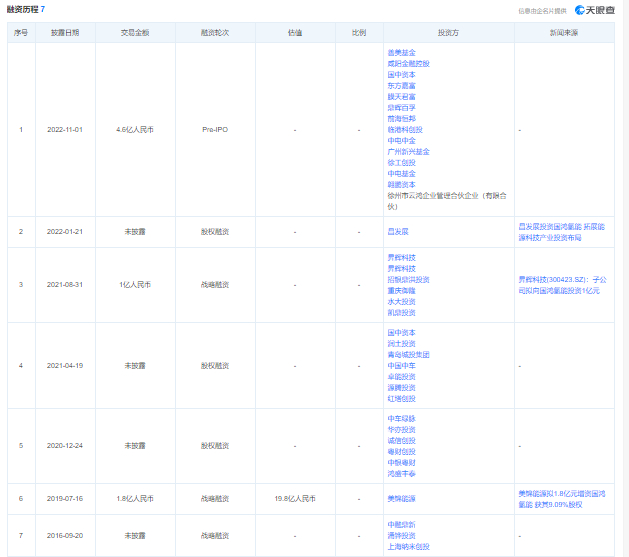Click the date cell 2020-12-24
Image resolution: width=629 pixels, height=557 pixels.
[65, 446]
